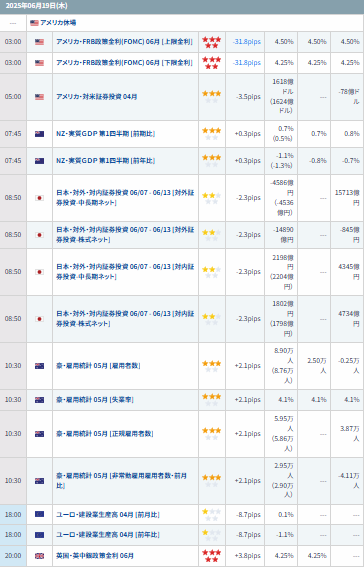Image resolution: width=364 pixels, height=567 pixels.
Task: Open 英国 英中銀政策金利 06月 link
Action: 95,556
